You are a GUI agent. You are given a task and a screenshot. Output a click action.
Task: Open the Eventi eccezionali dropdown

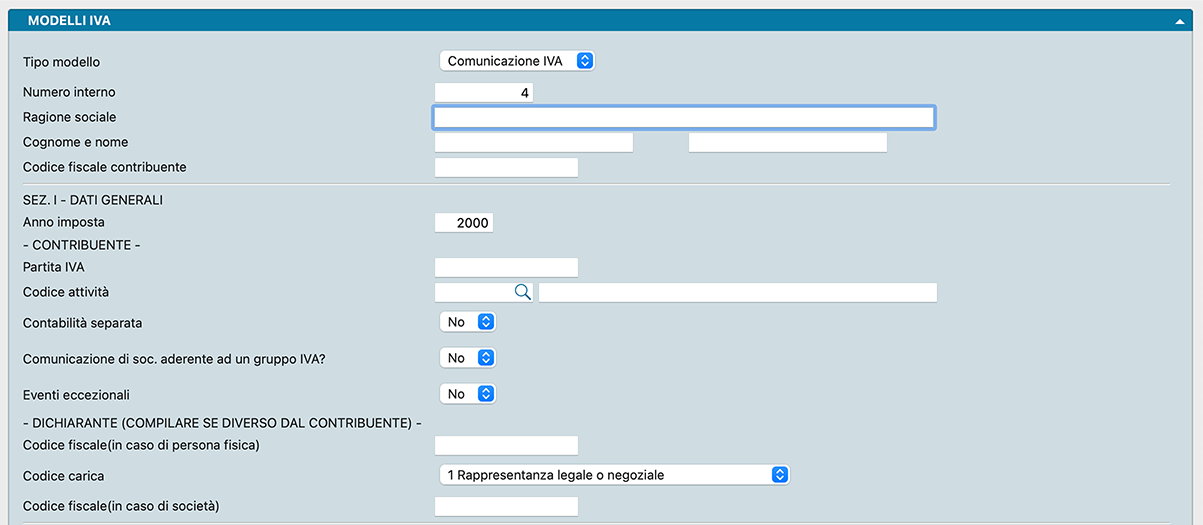point(468,394)
